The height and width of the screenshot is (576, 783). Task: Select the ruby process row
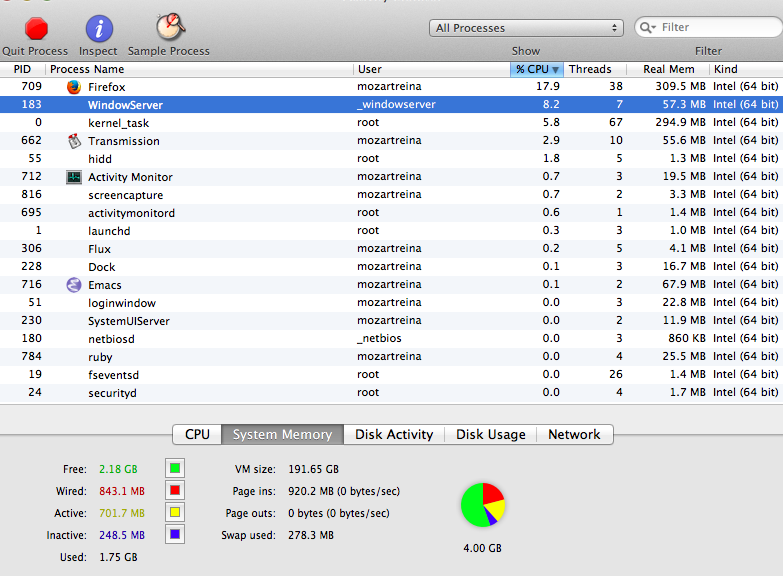392,356
